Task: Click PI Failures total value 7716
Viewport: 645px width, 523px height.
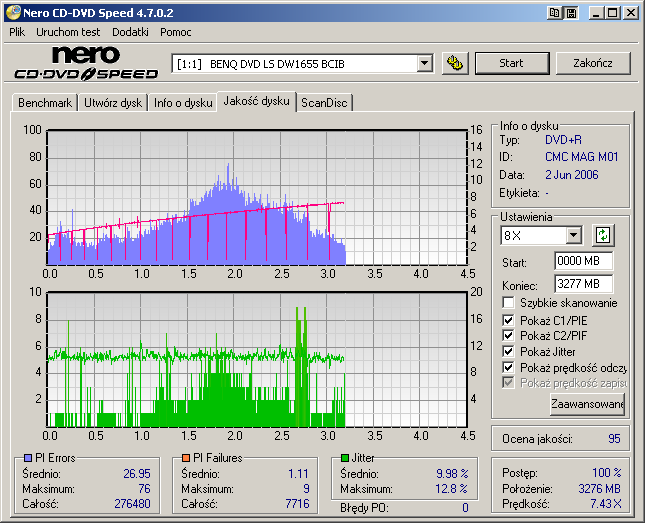Action: (x=297, y=504)
